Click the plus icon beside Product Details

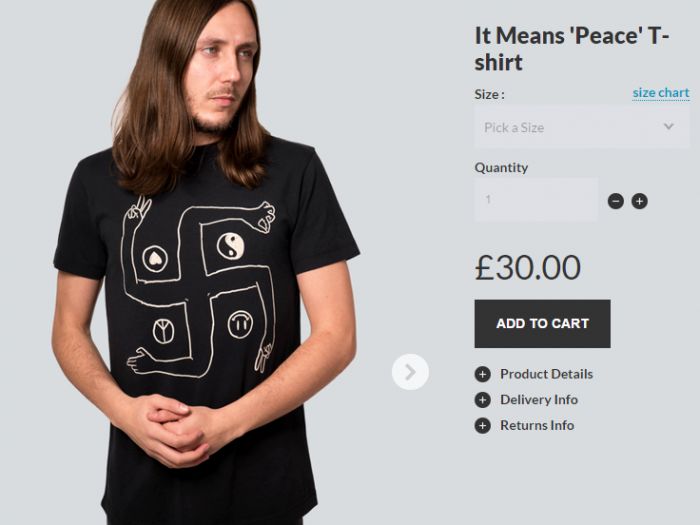482,374
